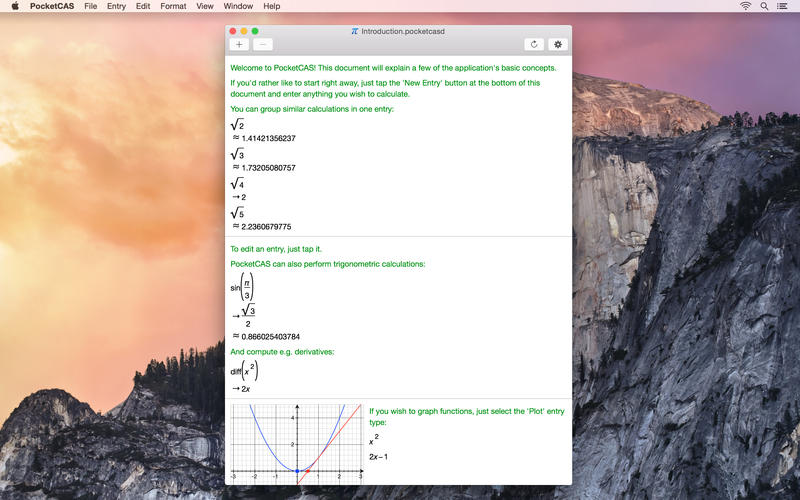
Task: Open the PocketCAS application menu
Action: click(x=52, y=6)
